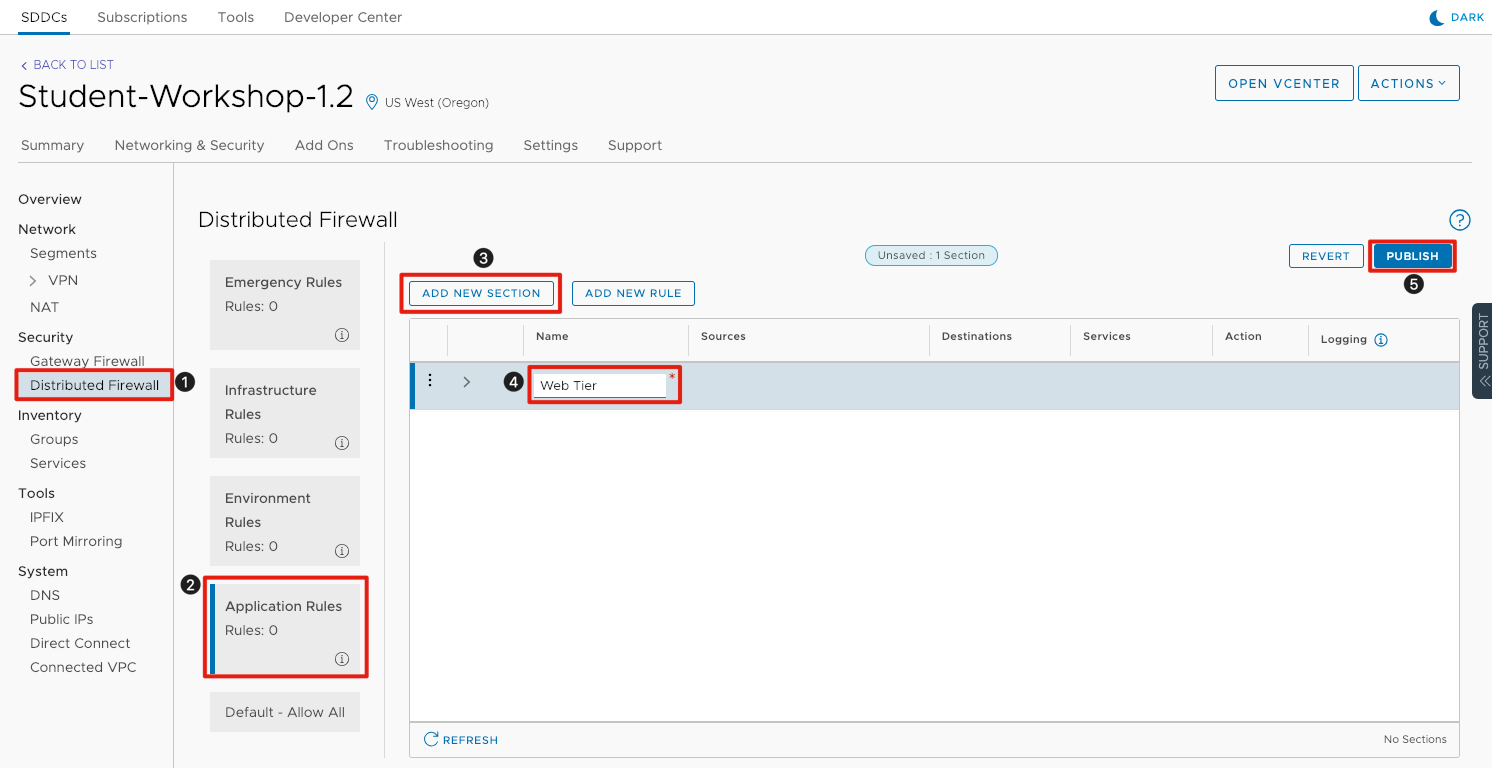Click the Refresh icon below the table
The width and height of the screenshot is (1492, 768).
[x=432, y=739]
